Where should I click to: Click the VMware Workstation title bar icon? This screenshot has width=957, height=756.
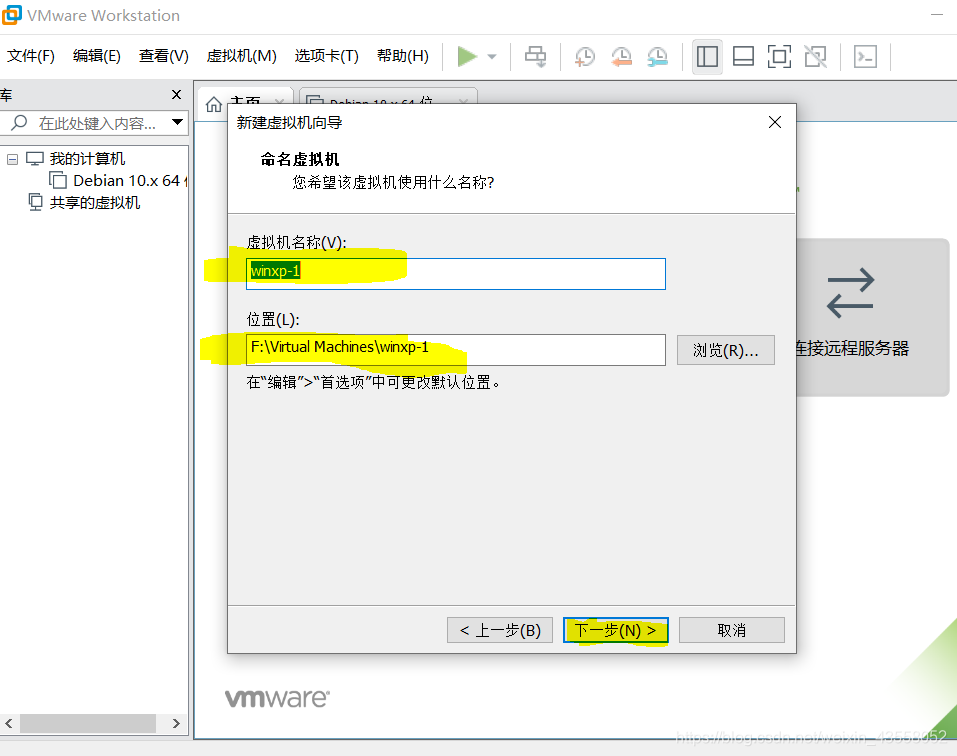(x=12, y=15)
